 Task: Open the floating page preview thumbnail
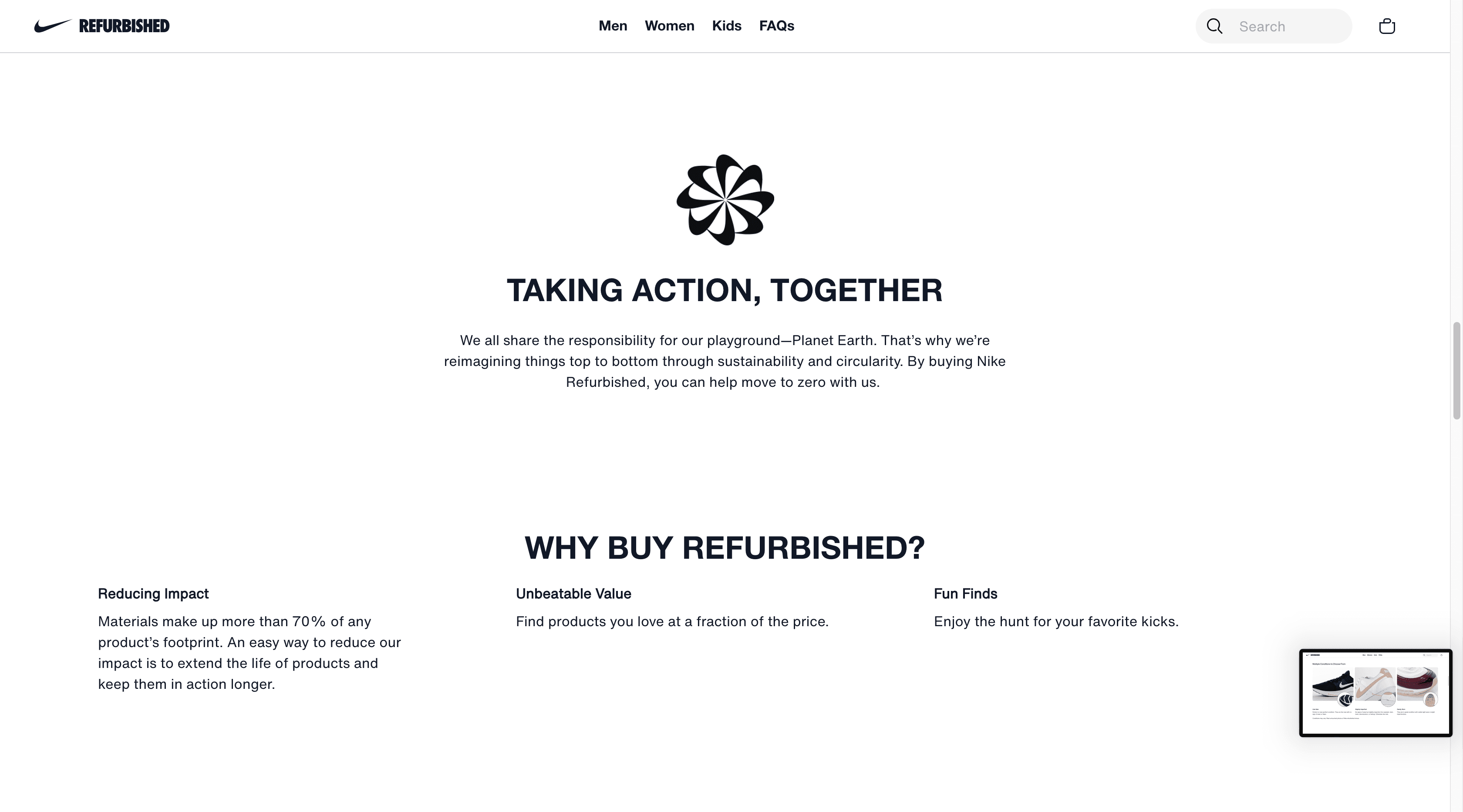[x=1375, y=692]
